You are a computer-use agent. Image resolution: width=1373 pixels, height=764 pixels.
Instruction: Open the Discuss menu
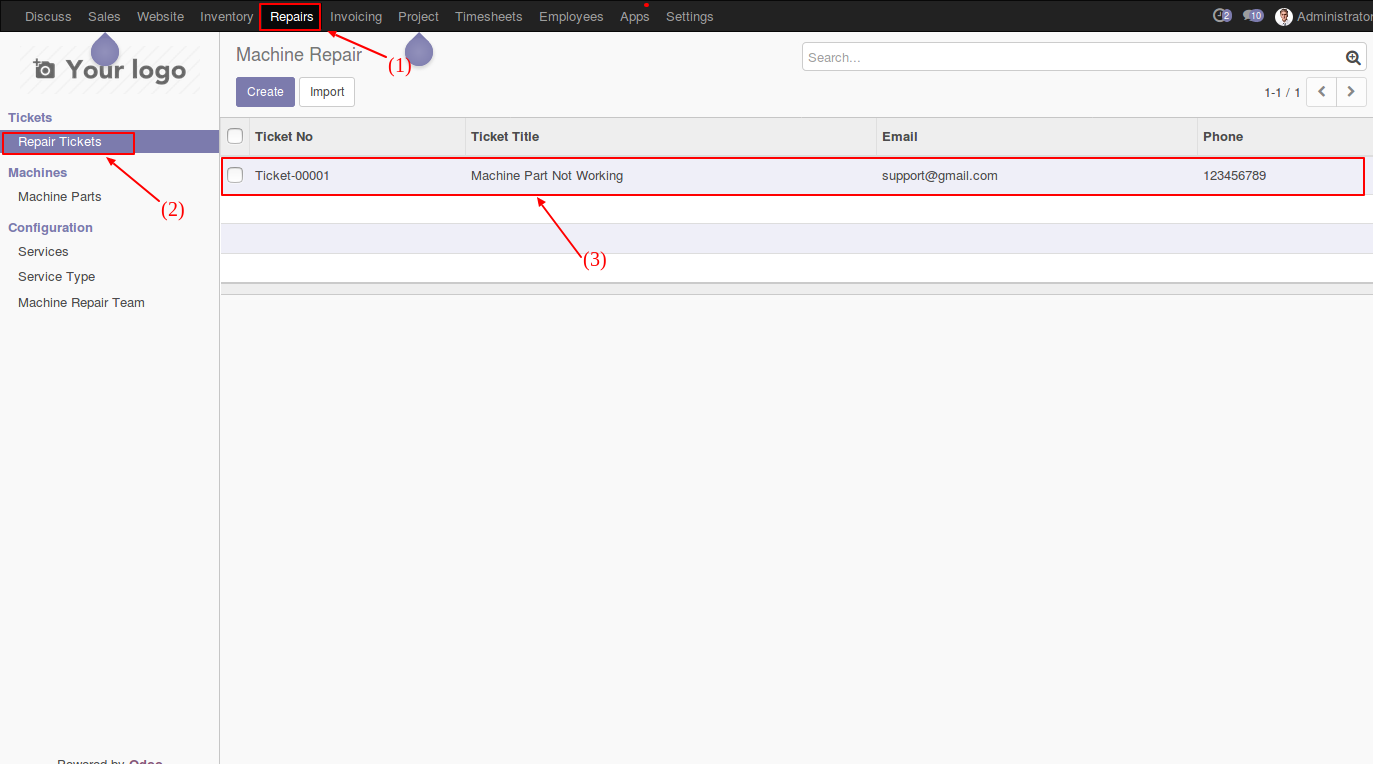48,16
